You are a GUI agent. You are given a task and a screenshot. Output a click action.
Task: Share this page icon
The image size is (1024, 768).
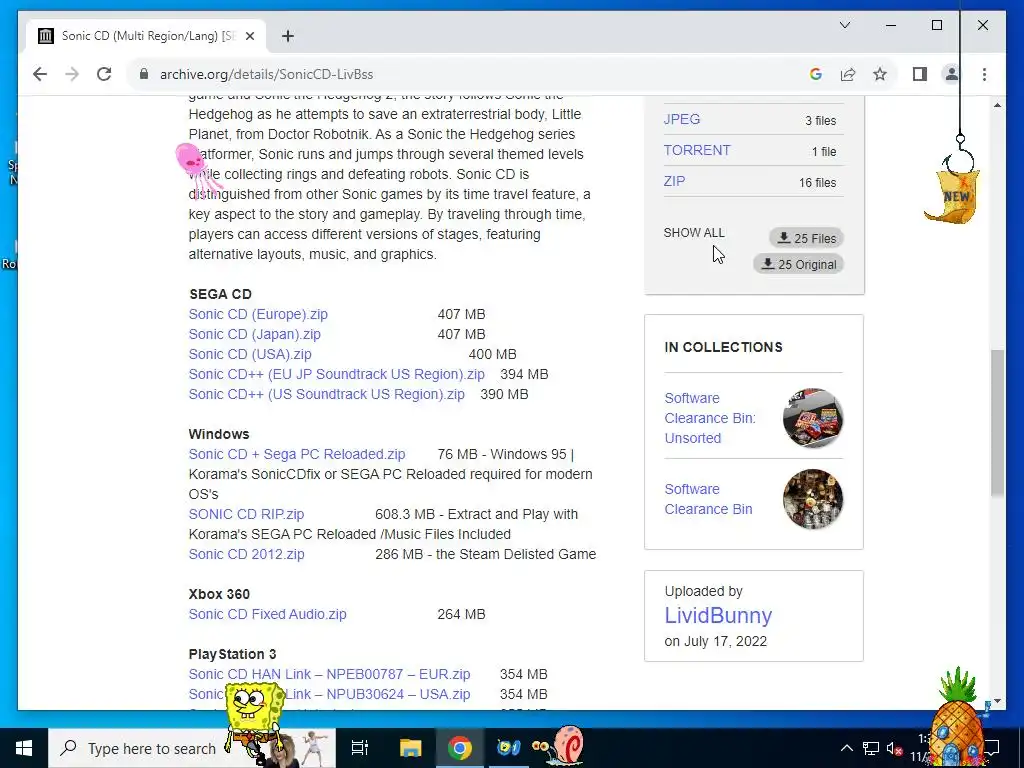click(848, 74)
